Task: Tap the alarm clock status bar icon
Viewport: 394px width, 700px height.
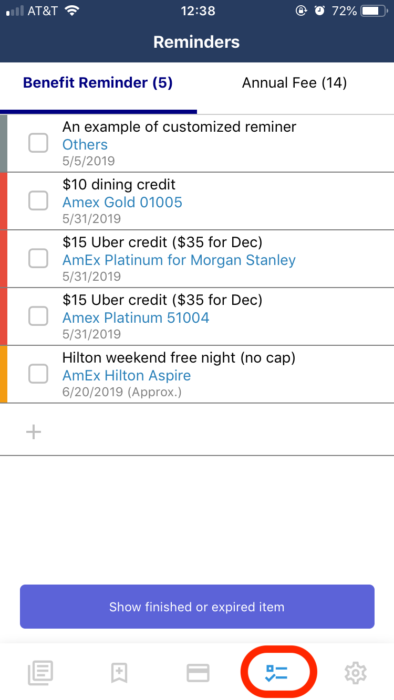Action: pyautogui.click(x=319, y=11)
